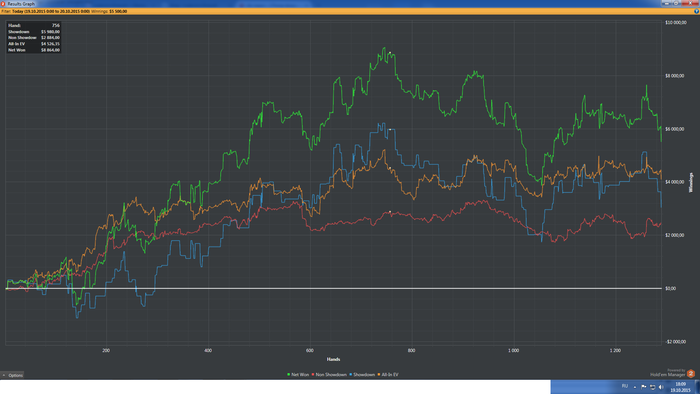The width and height of the screenshot is (700, 394).
Task: Click the $10 000,00 y-axis label
Action: 676,22
